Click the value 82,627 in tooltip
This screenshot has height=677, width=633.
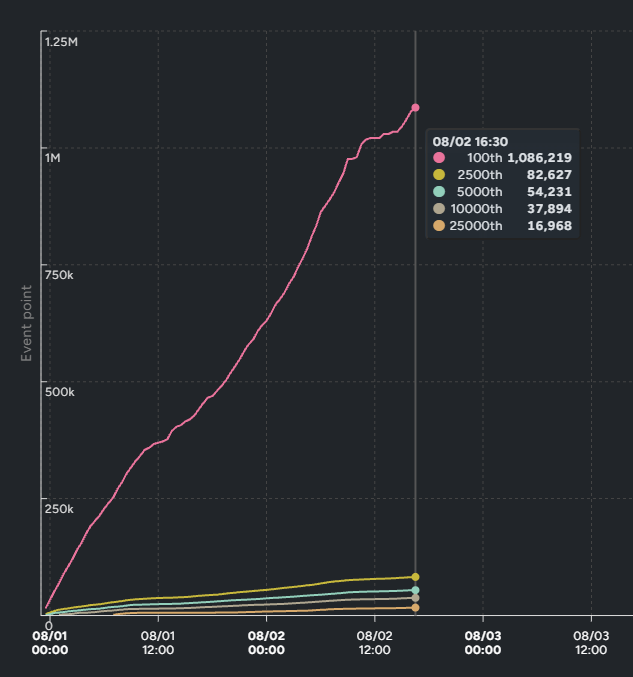[549, 174]
